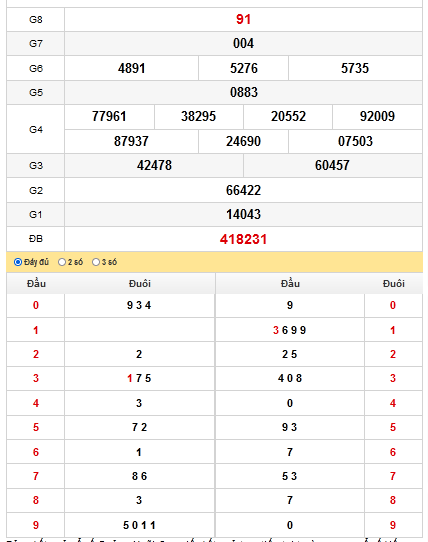Image resolution: width=428 pixels, height=542 pixels.
Task: Click the first "Đầu" column header
Action: (x=36, y=284)
